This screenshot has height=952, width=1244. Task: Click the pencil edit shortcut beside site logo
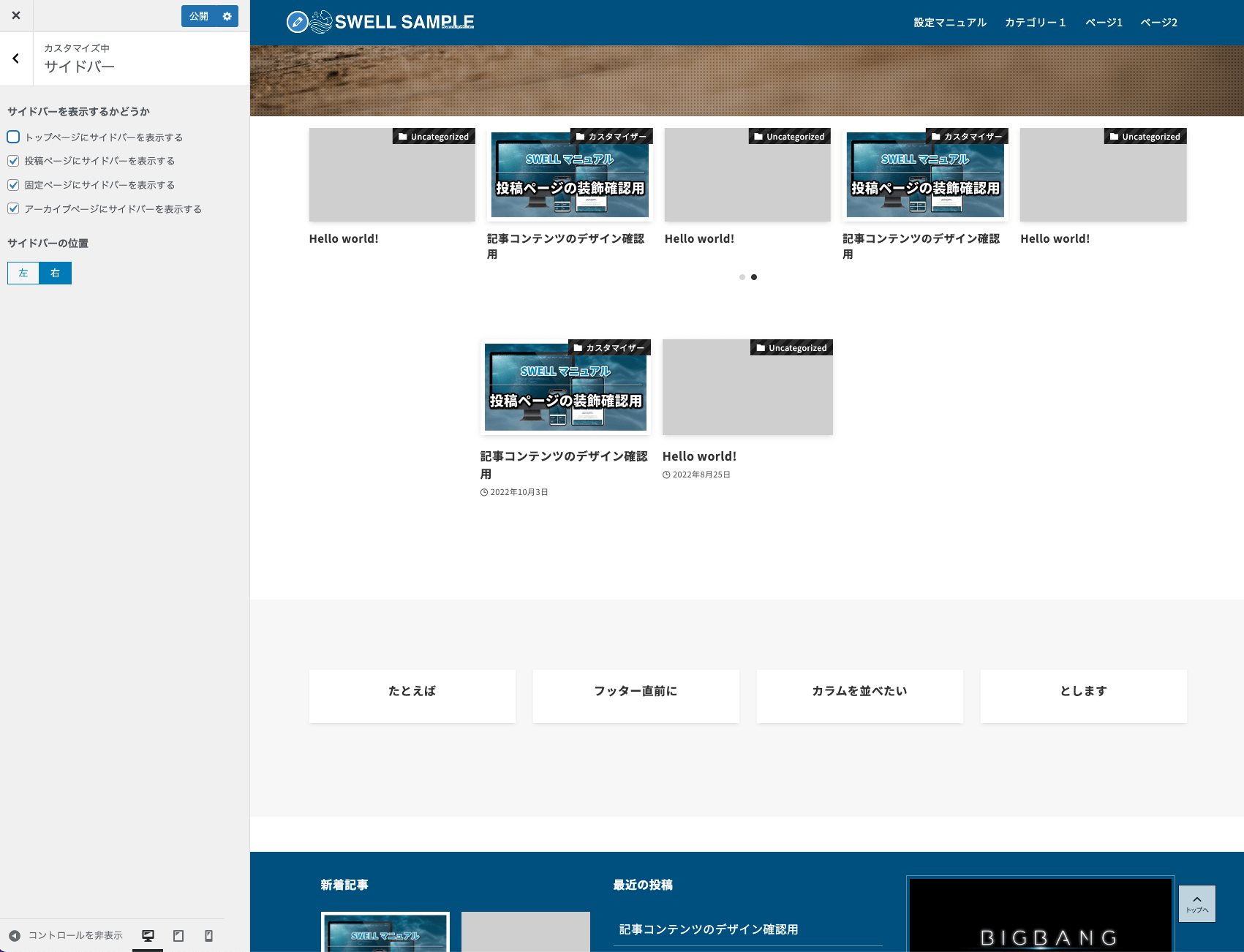pos(297,22)
